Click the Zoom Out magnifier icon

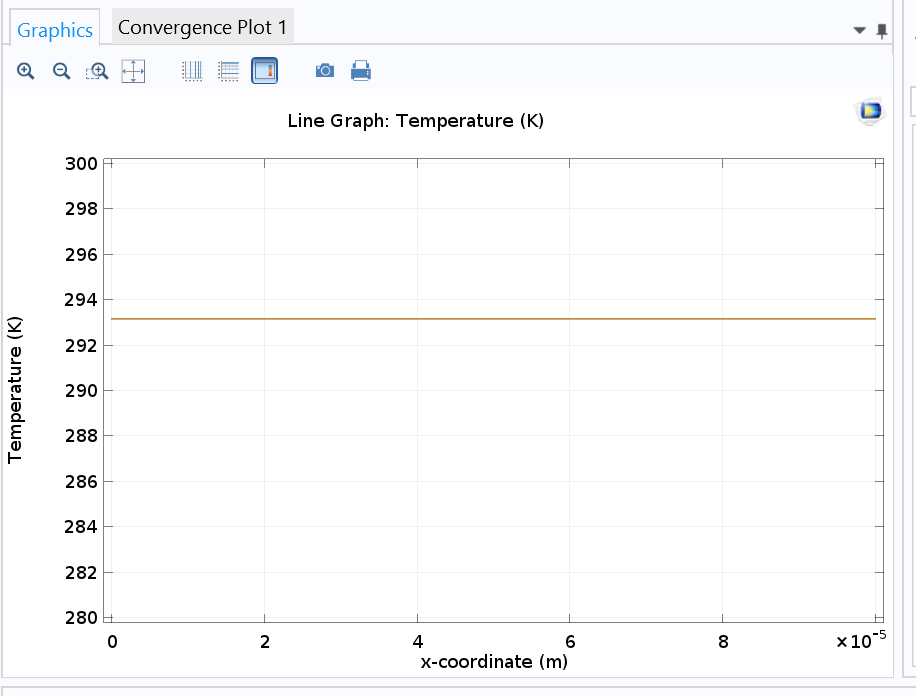[61, 71]
